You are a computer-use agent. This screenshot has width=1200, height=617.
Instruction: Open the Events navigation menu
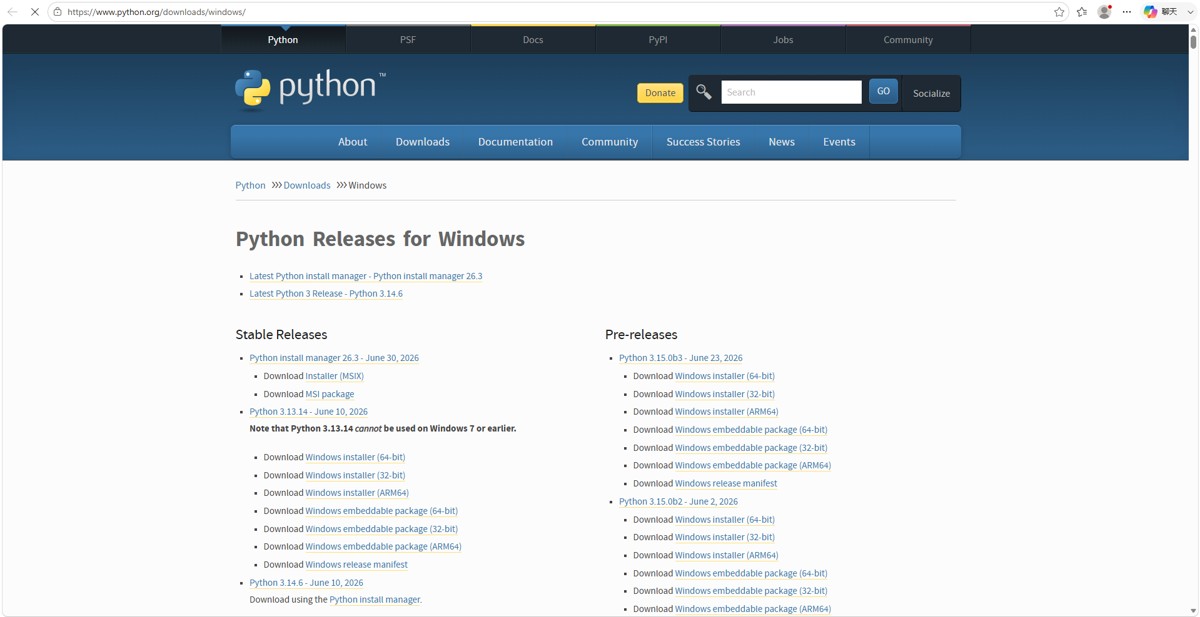click(839, 142)
